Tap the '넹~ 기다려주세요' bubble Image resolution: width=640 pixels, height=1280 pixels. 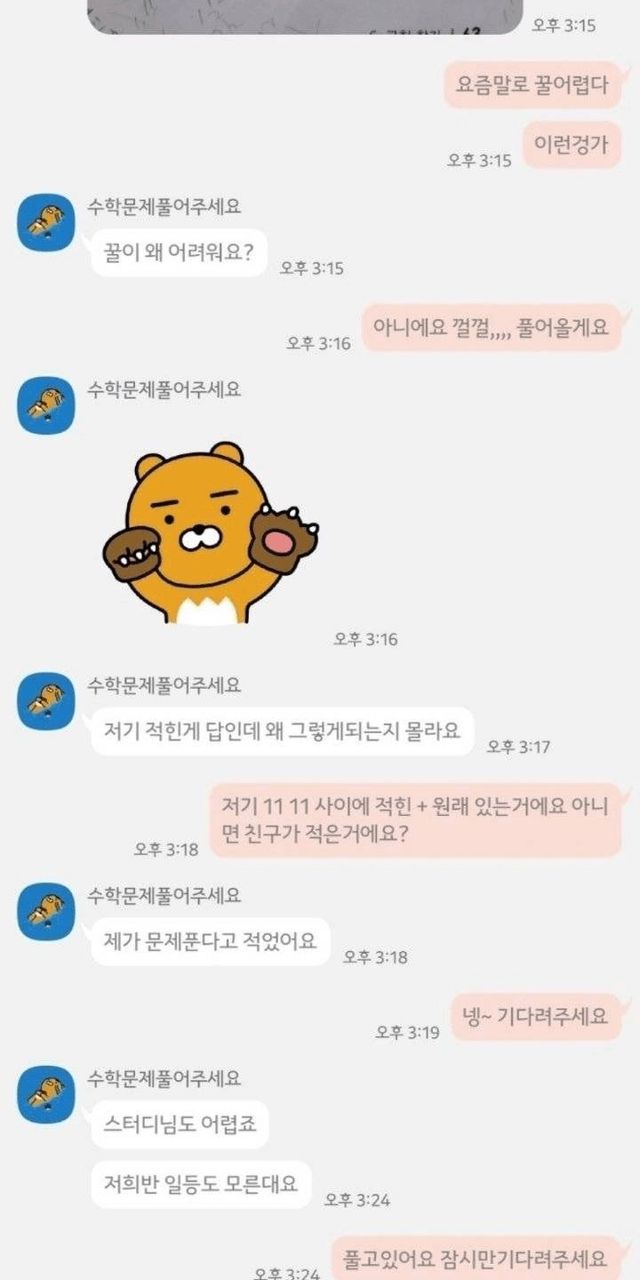point(535,1017)
